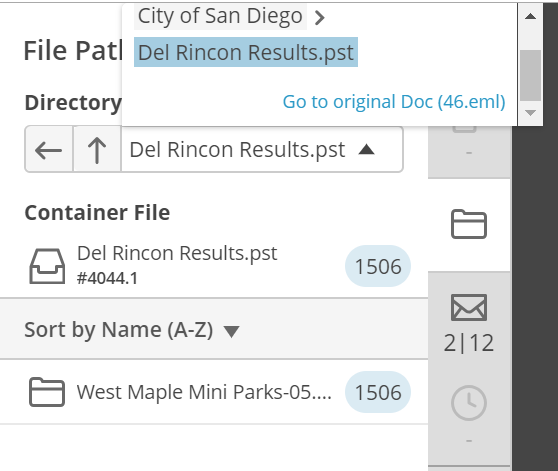558x471 pixels.
Task: Open the Sort by Name (A-Z) dropdown
Action: point(132,330)
